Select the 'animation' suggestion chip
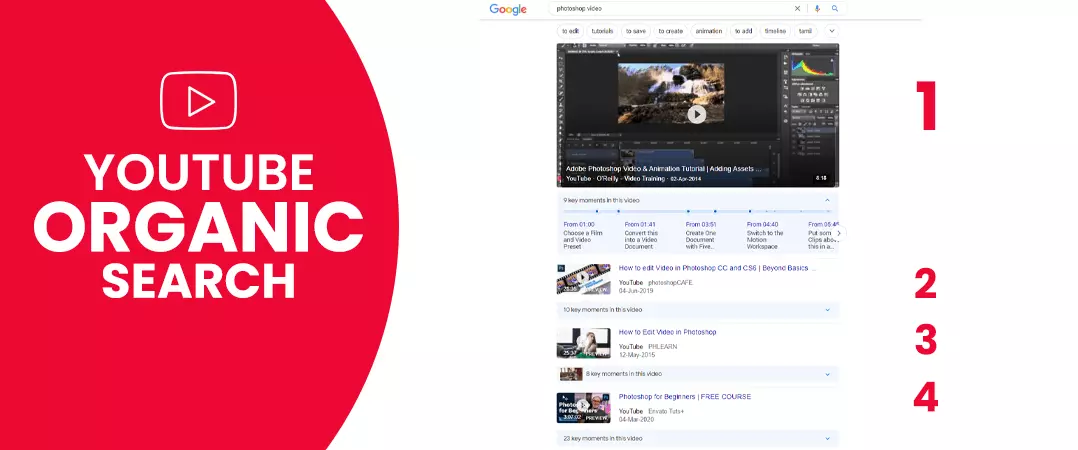Viewport: 1078px width, 450px height. tap(708, 31)
